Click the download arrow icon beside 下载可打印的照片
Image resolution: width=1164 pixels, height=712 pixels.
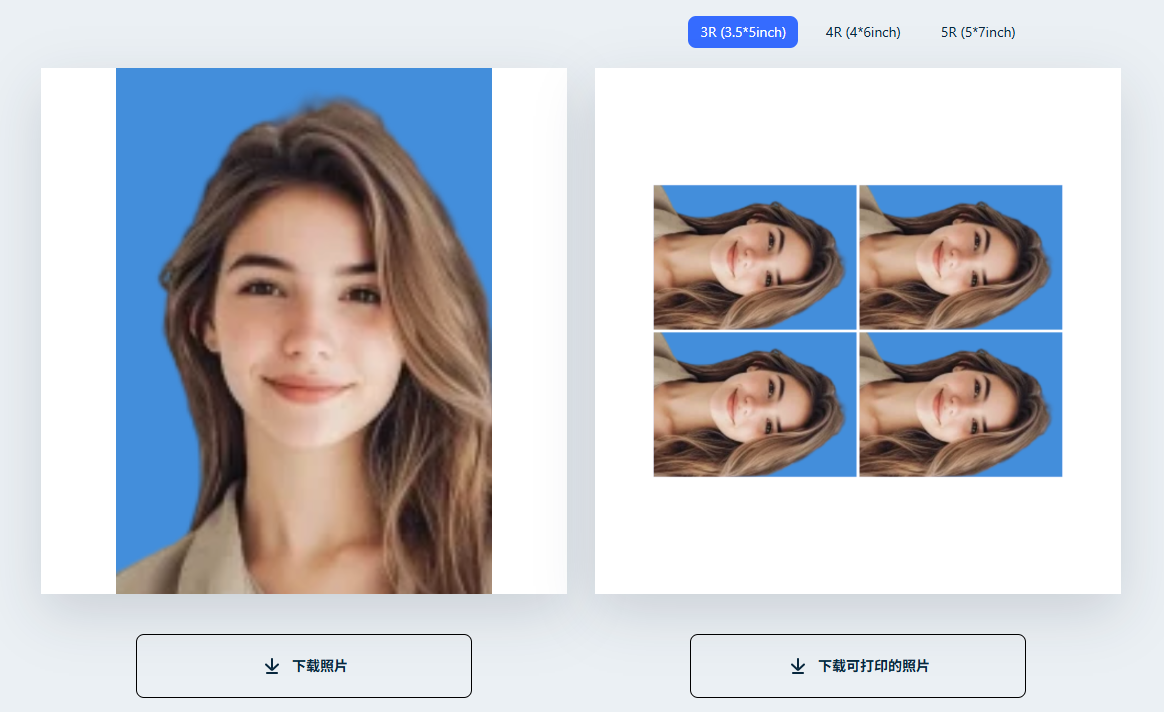pos(797,666)
